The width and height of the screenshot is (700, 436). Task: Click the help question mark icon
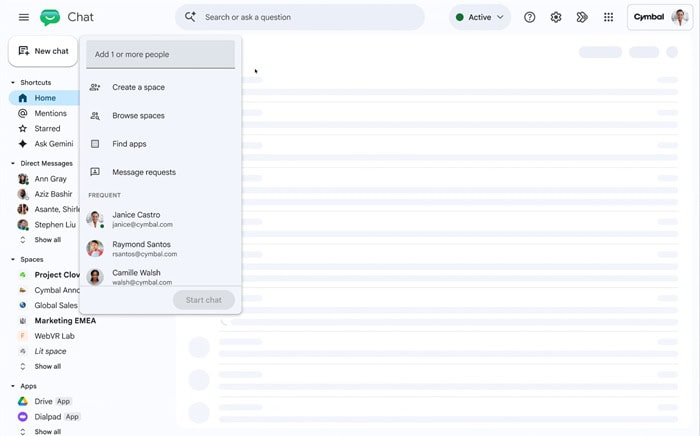coord(529,17)
